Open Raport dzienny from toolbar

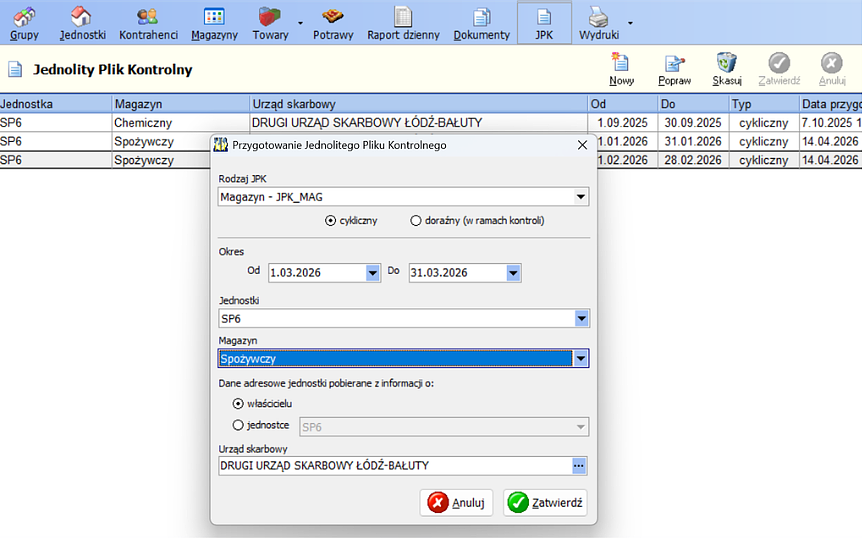click(x=403, y=22)
